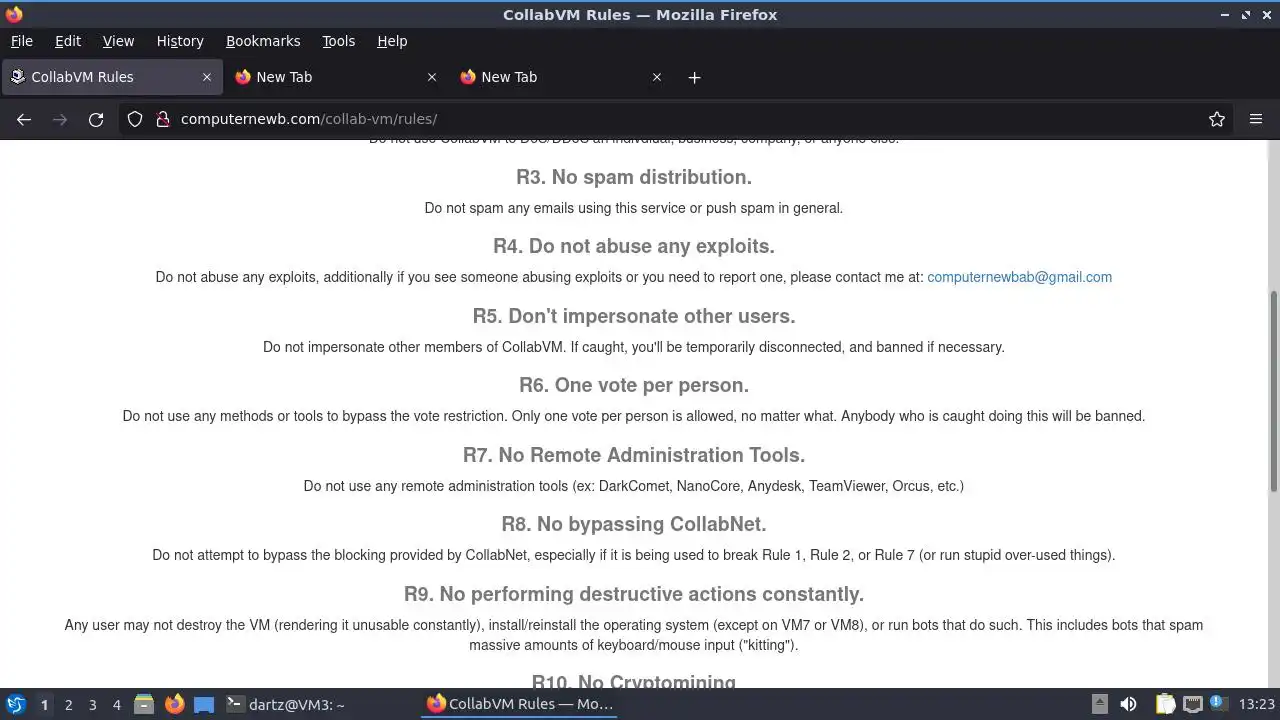Click the sentence listing DarkComet, NanoCore, Anydesk
The image size is (1280, 720).
click(634, 486)
